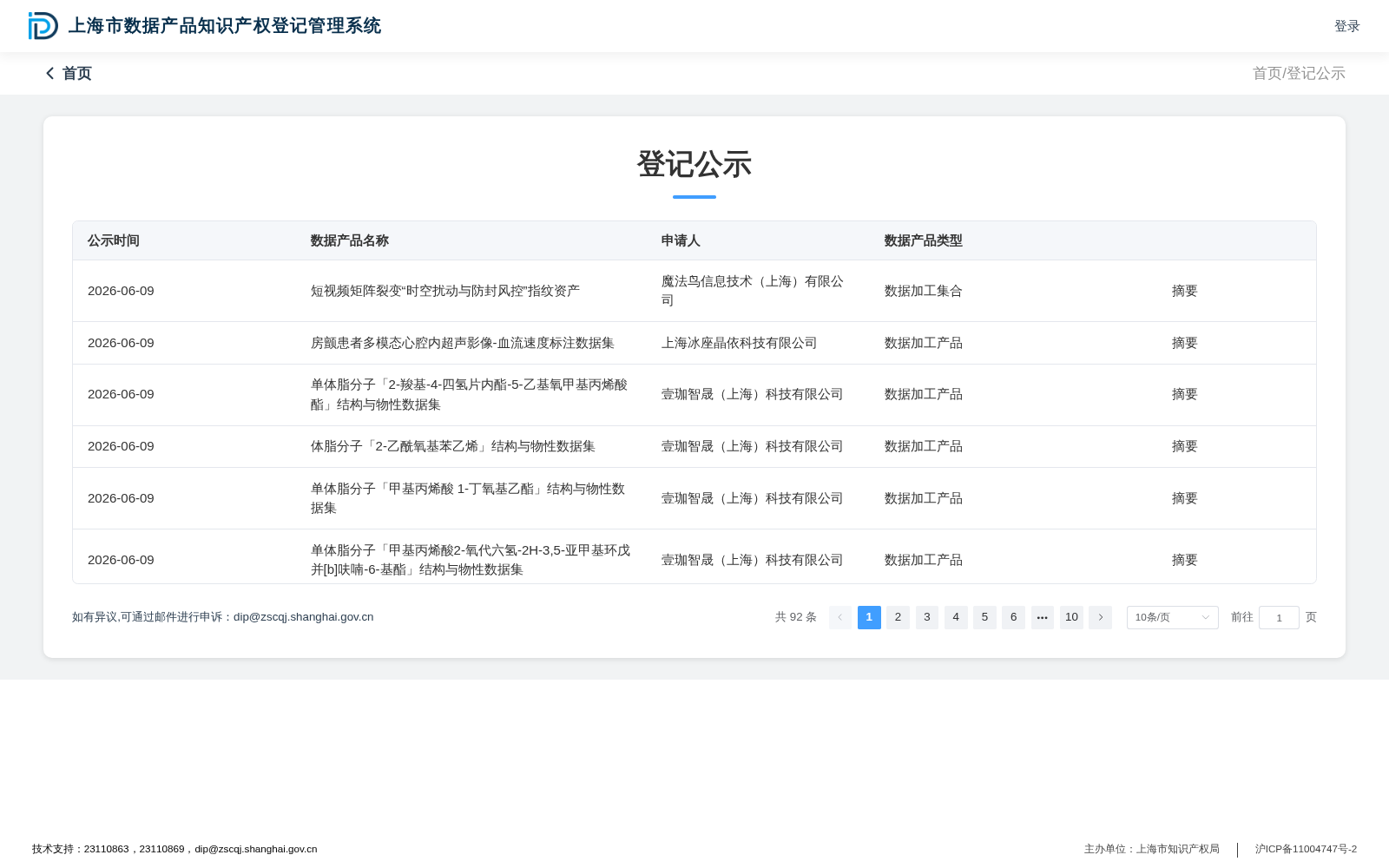Select page 2 in pagination

tap(898, 617)
